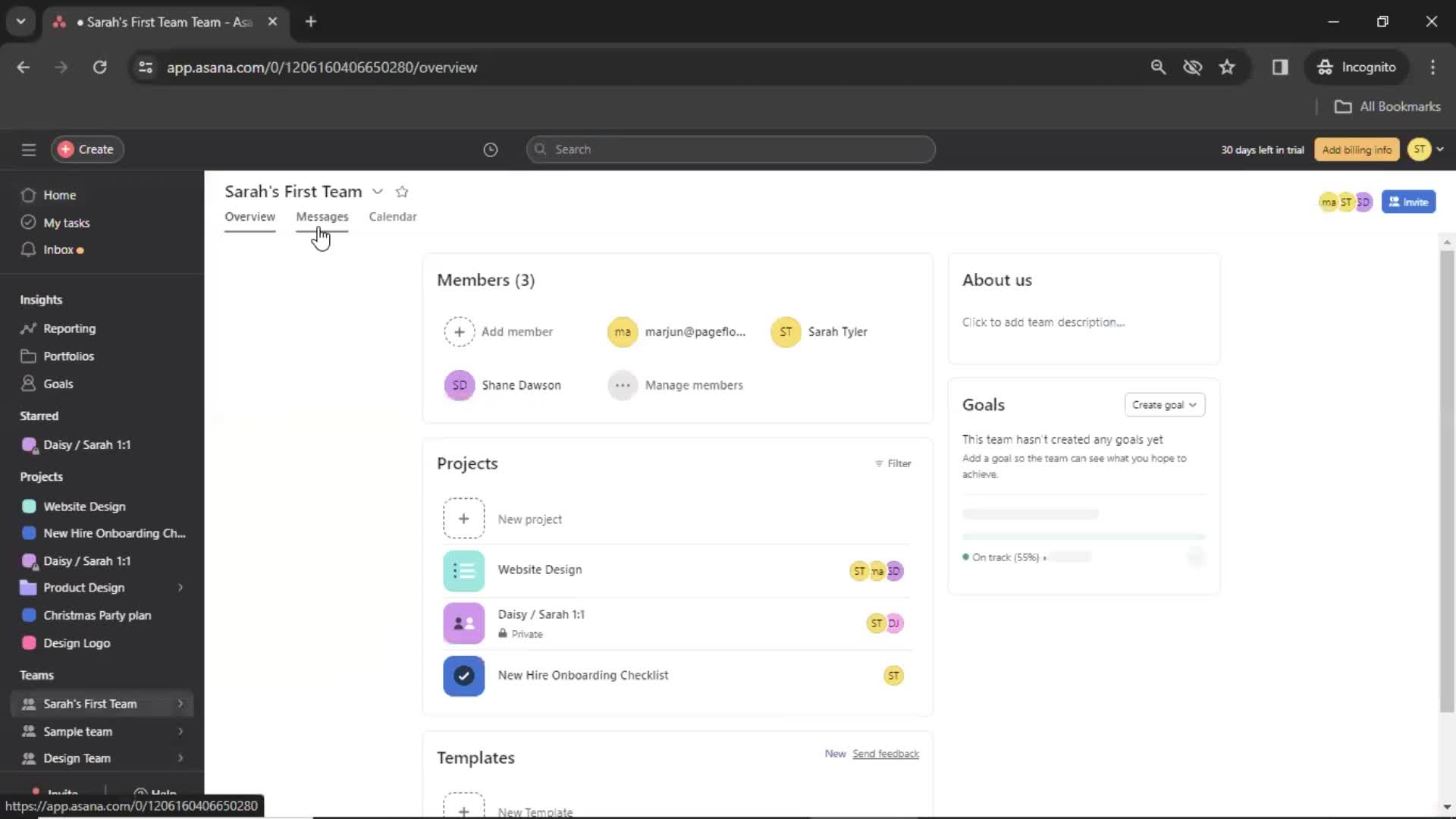Expand Product Design project tree
Image resolution: width=1456 pixels, height=819 pixels.
point(178,587)
